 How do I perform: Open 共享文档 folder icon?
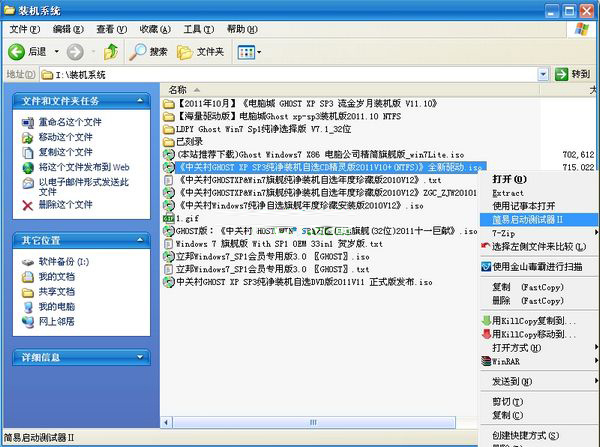click(x=28, y=292)
